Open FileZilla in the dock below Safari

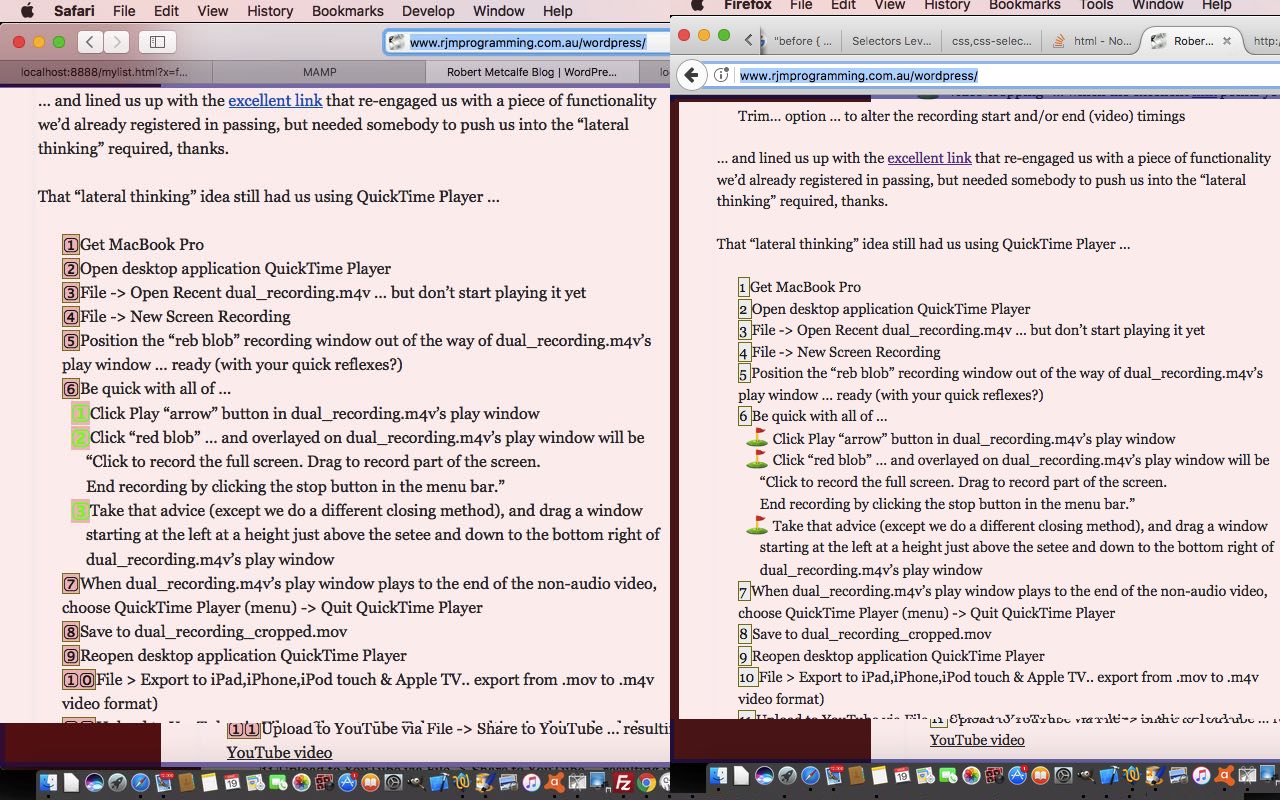pyautogui.click(x=623, y=782)
